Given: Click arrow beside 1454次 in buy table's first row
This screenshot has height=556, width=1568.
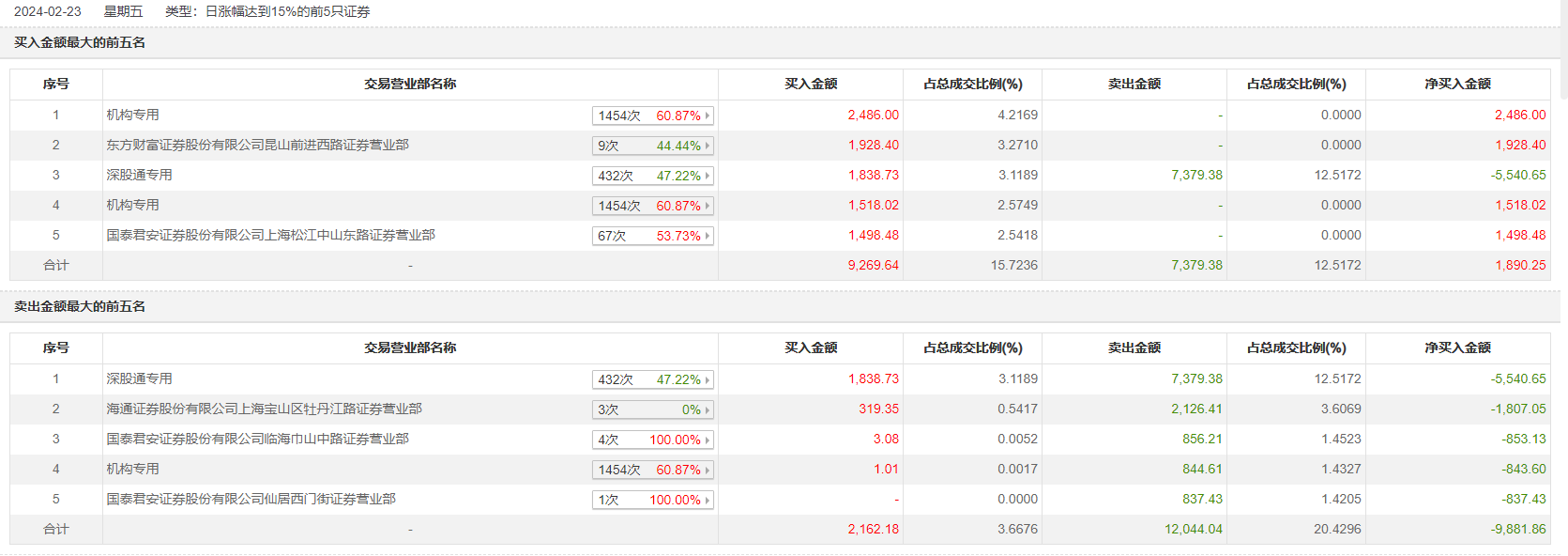Looking at the screenshot, I should click(708, 116).
